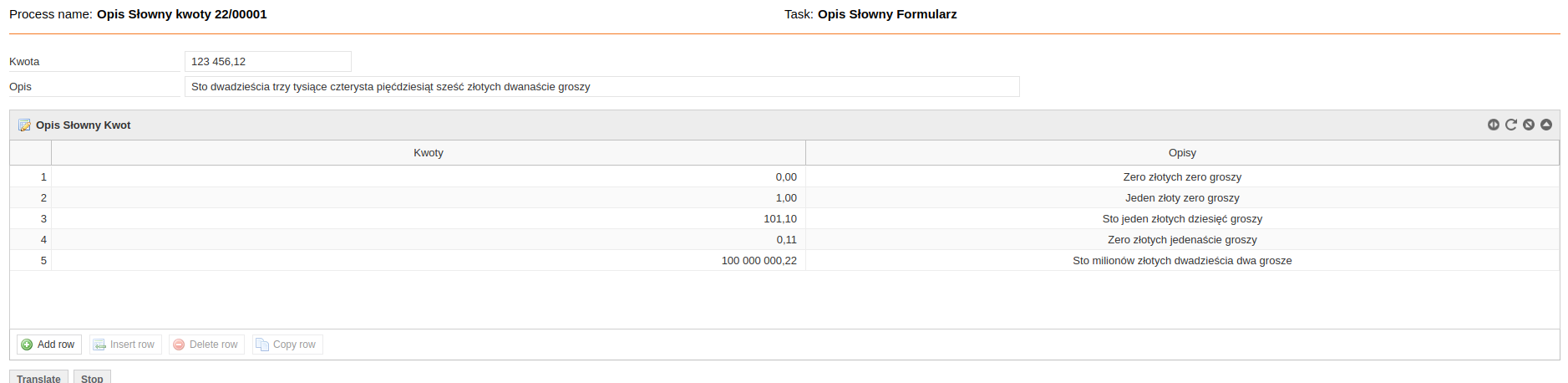Screen dimensions: 1568x383
Task: Click the Opis Słowny Kwot table icon
Action: 24,125
